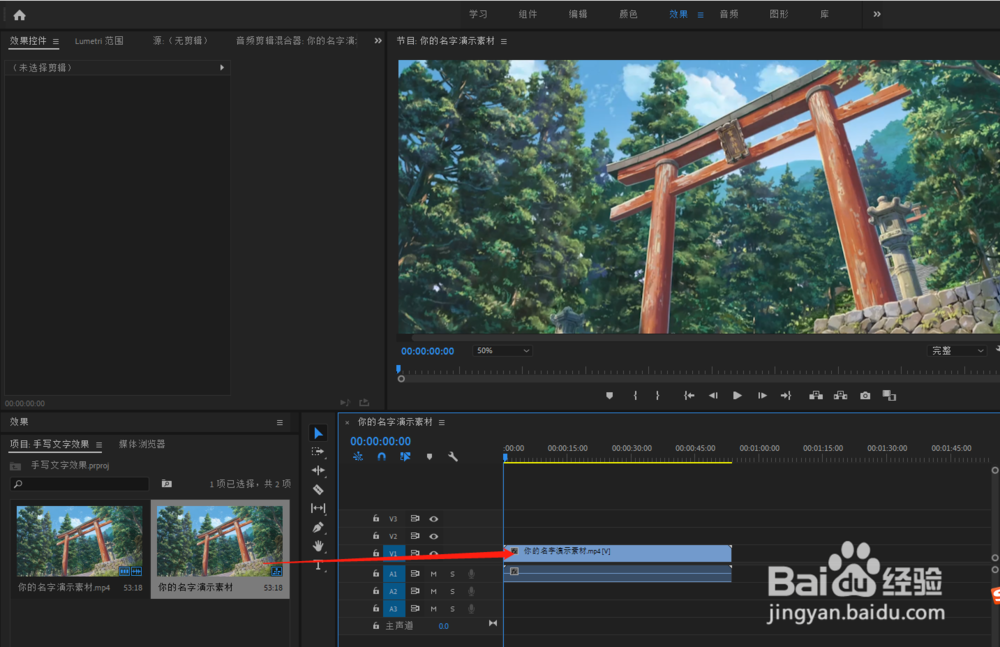Click the Lift button
Viewport: 1000px width, 647px height.
coord(816,396)
